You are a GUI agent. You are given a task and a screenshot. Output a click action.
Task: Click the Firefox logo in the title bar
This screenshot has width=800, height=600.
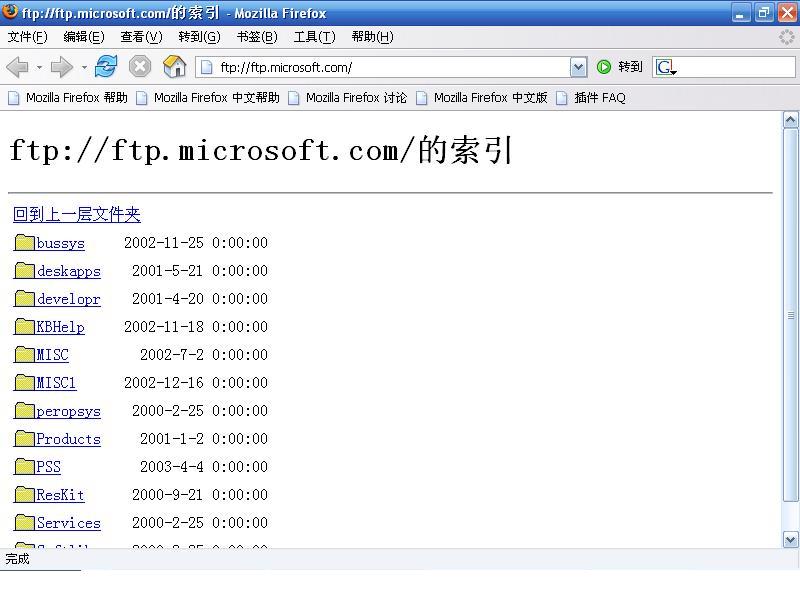tap(10, 11)
